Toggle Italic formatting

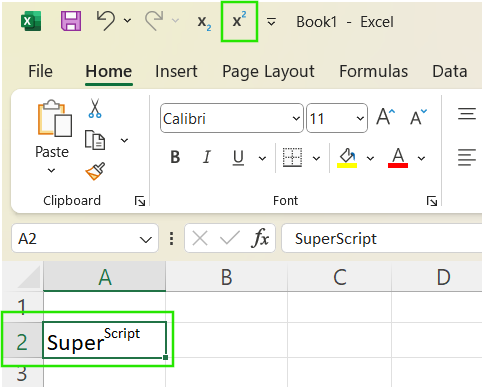coord(207,157)
